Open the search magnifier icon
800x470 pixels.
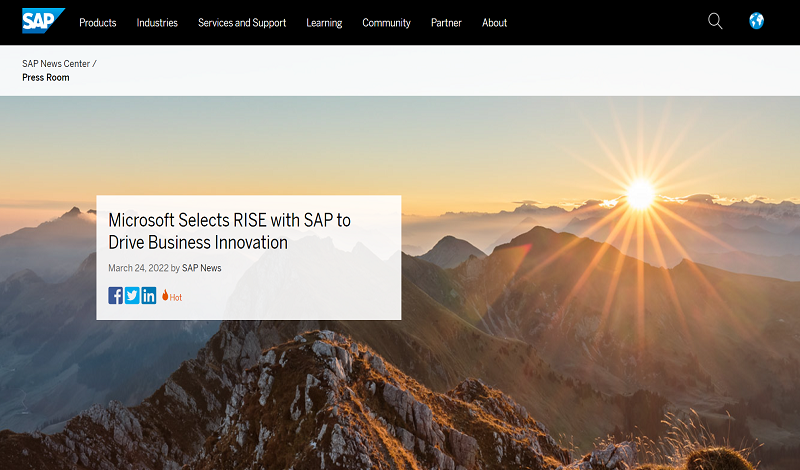click(x=715, y=21)
